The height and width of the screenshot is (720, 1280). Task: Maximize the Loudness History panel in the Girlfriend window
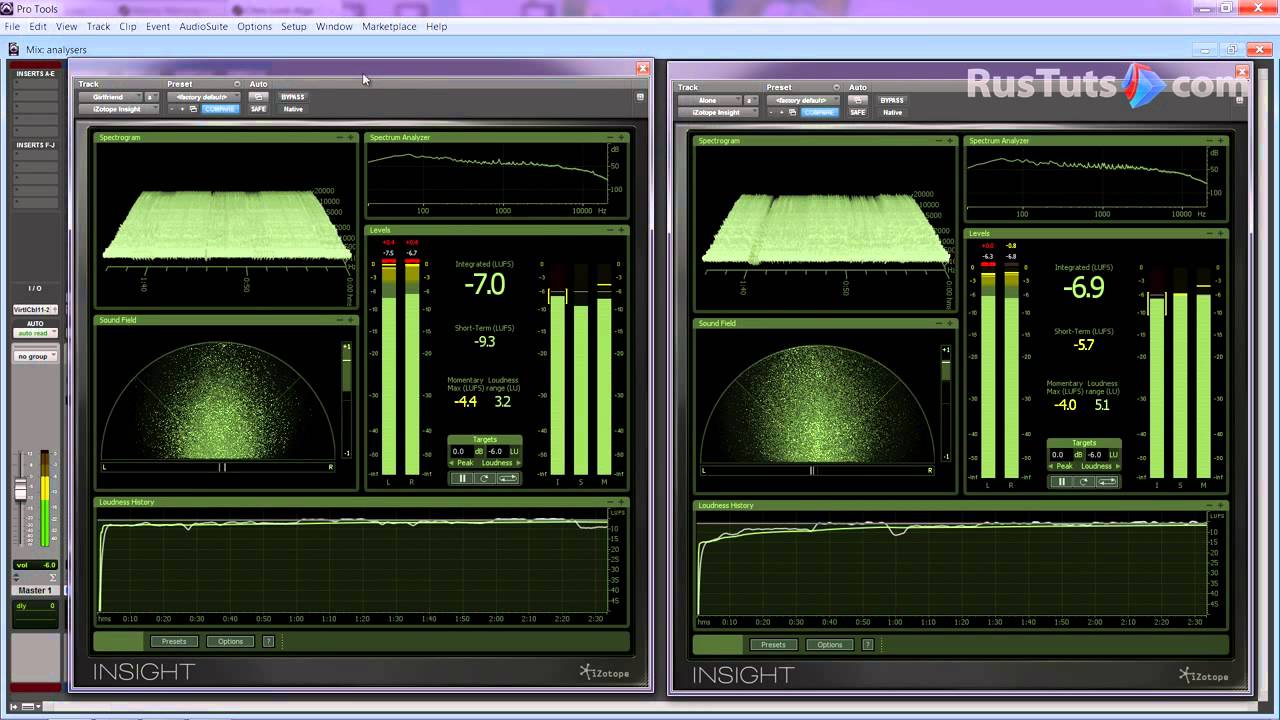622,502
